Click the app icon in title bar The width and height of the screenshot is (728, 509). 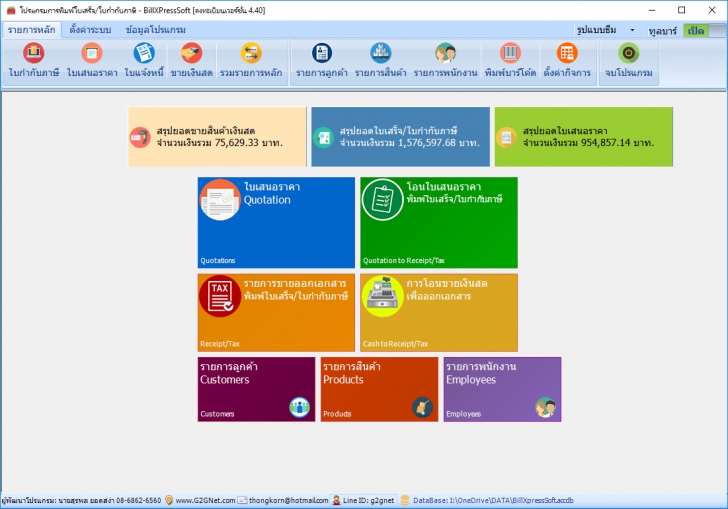tap(11, 10)
